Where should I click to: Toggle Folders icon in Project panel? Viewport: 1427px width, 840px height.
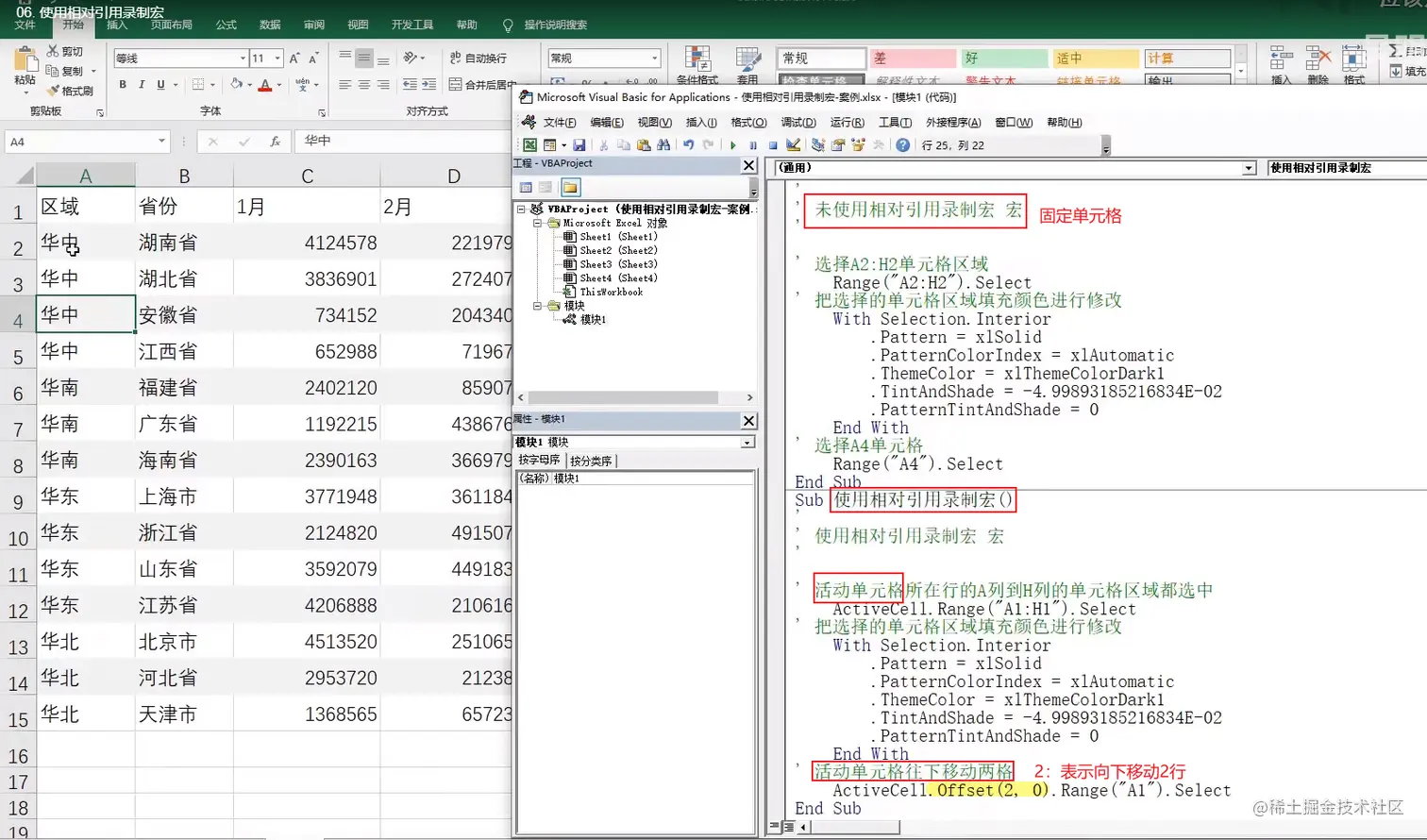tap(570, 187)
